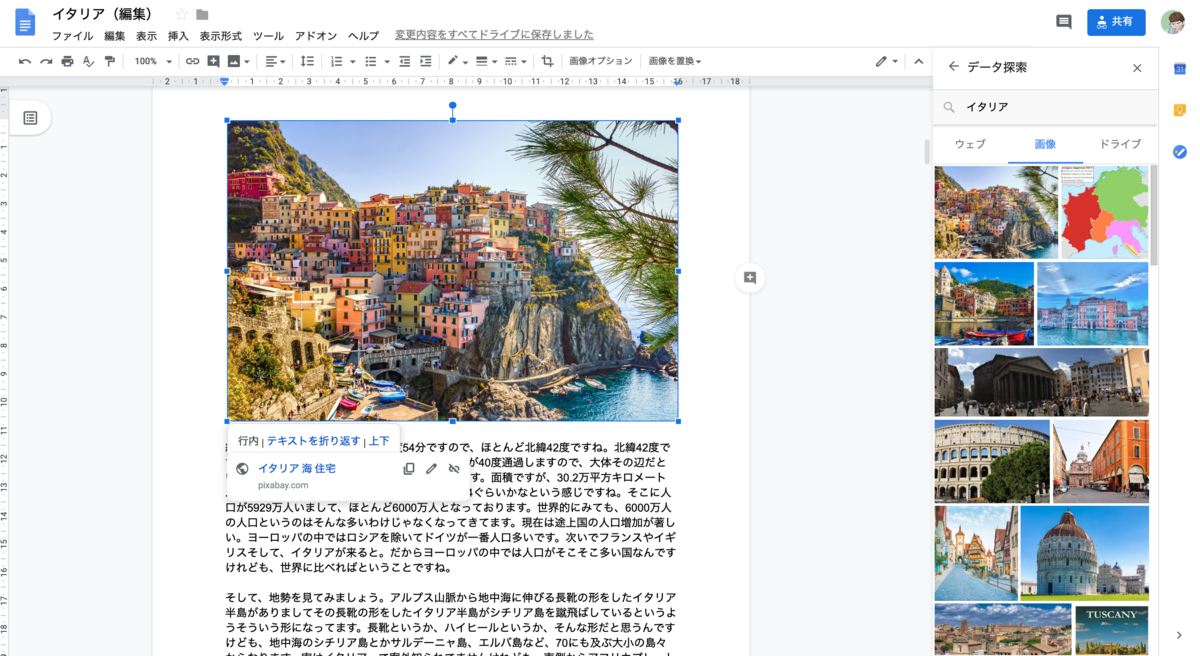Click the undo icon

tap(24, 61)
